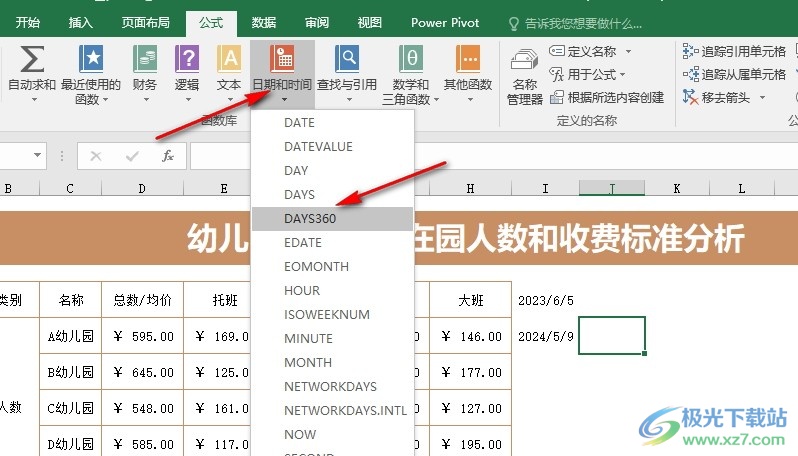The height and width of the screenshot is (456, 798).
Task: Choose DAYS from the function list
Action: point(333,194)
